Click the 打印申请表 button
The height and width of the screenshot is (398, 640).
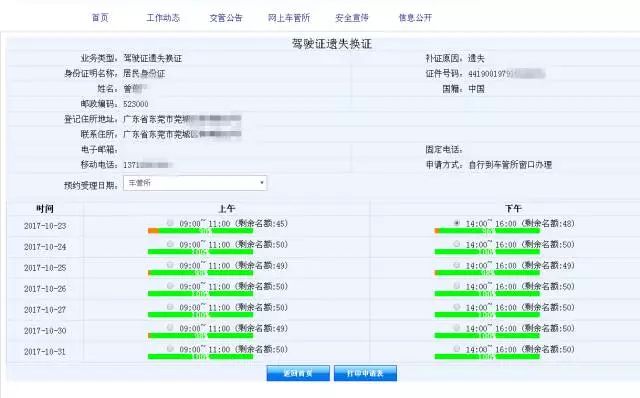coord(365,373)
